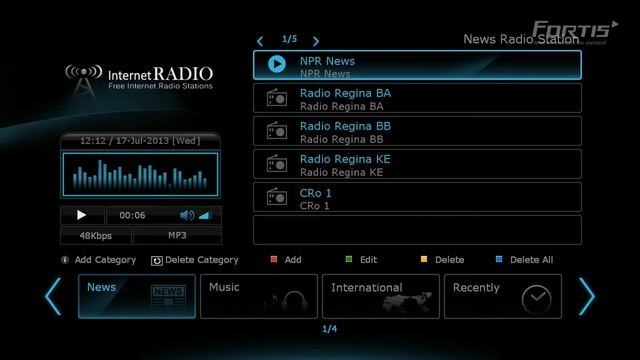Click the info icon next to Add Category
This screenshot has width=640, height=360.
tap(65, 260)
